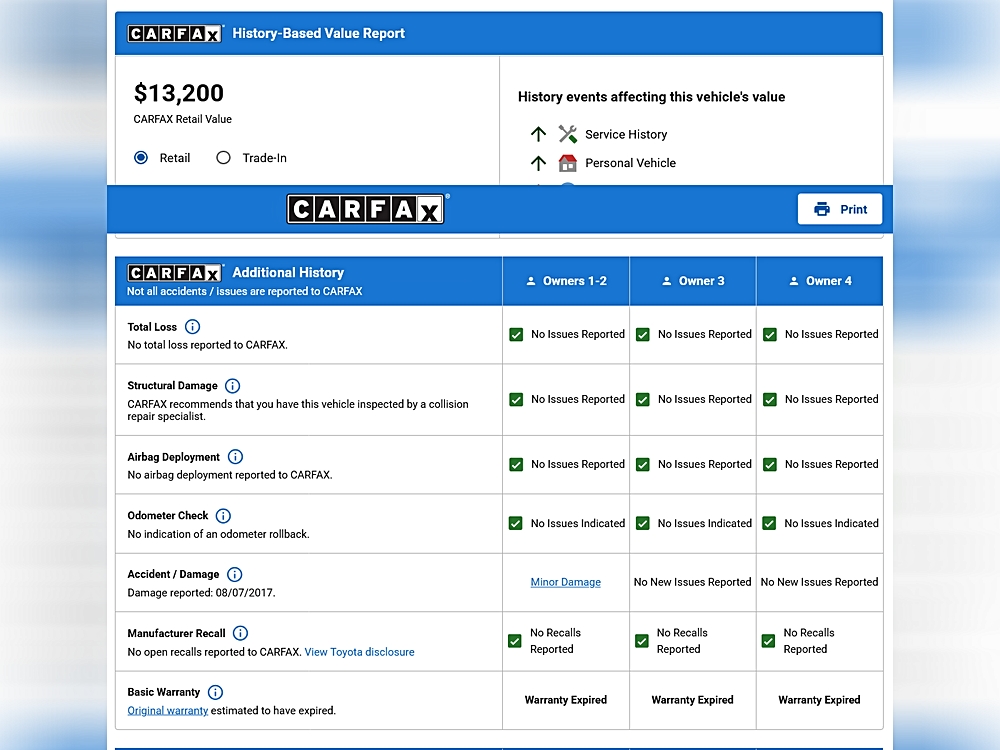Click the Service History wrench icon
Screen dimensions: 1000x750
[568, 134]
